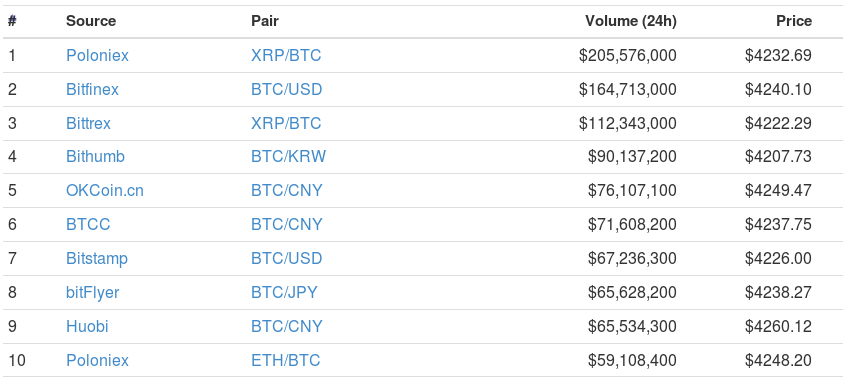This screenshot has width=843, height=377.
Task: Open the Poloniex link in row 1
Action: coord(97,55)
